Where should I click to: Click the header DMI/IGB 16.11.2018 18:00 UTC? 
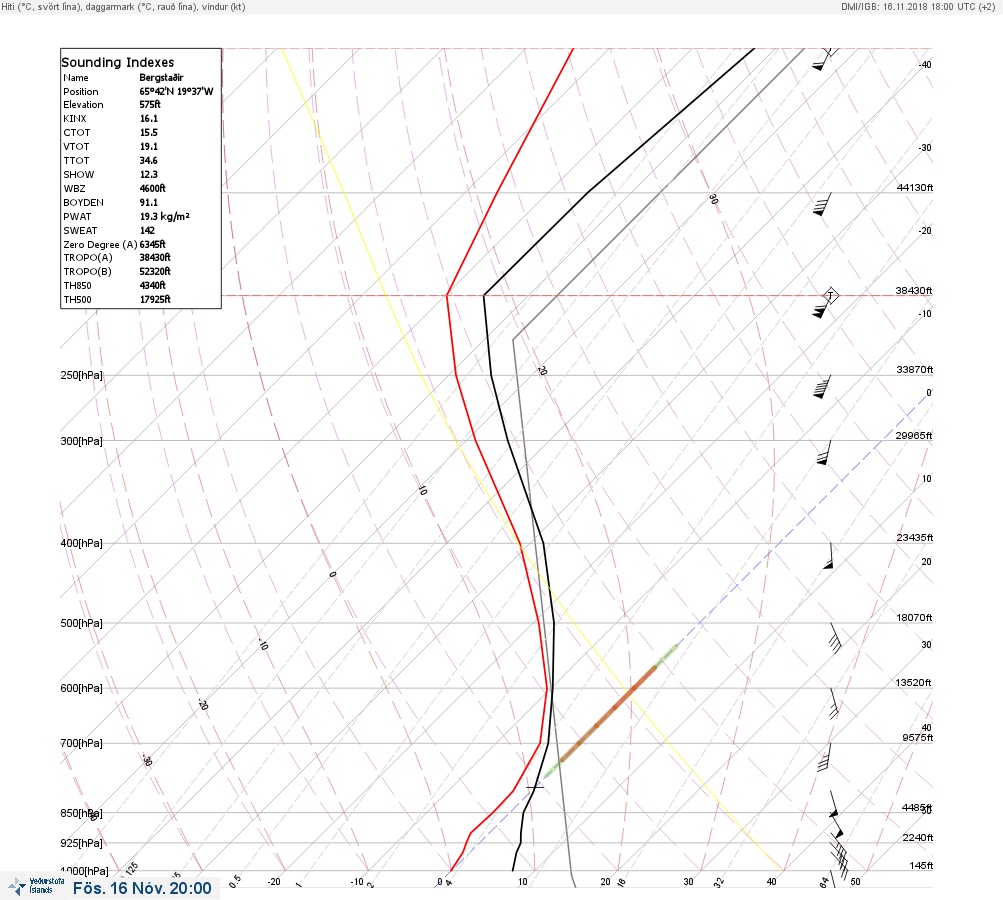tap(918, 6)
